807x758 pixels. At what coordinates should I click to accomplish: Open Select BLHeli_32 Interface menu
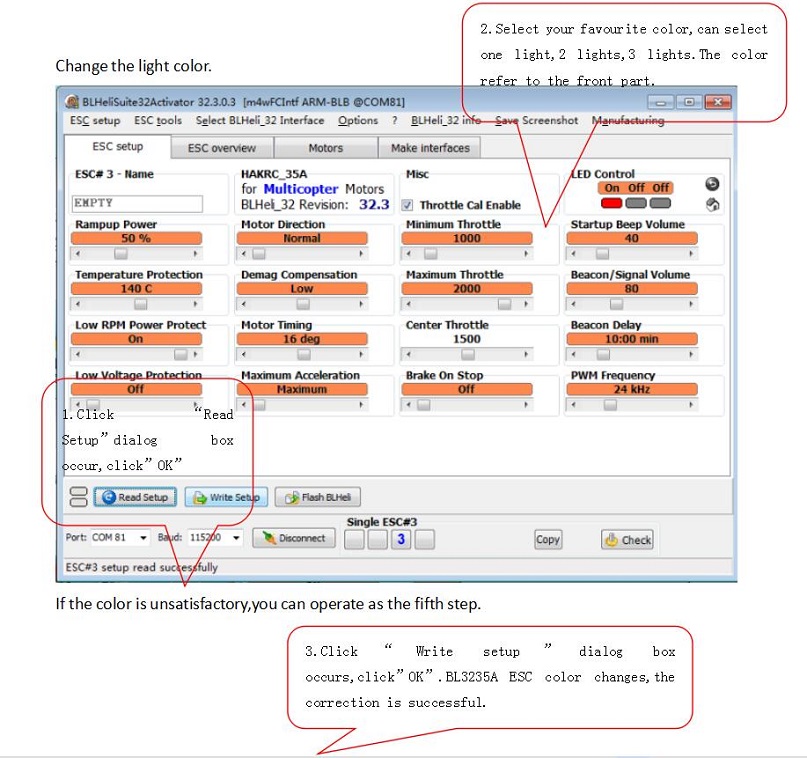pos(260,120)
